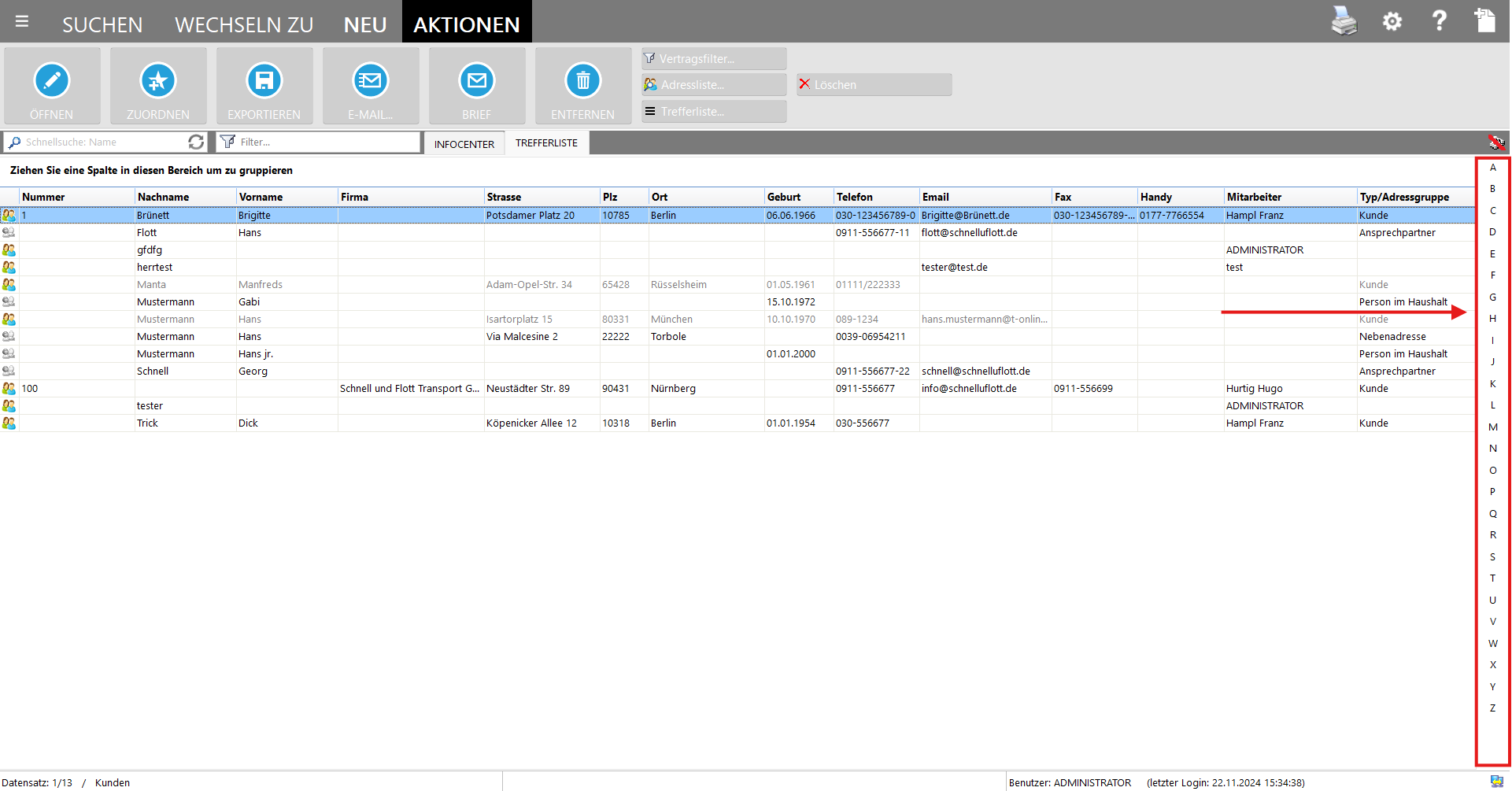Open the printer icon in header

pyautogui.click(x=1344, y=21)
